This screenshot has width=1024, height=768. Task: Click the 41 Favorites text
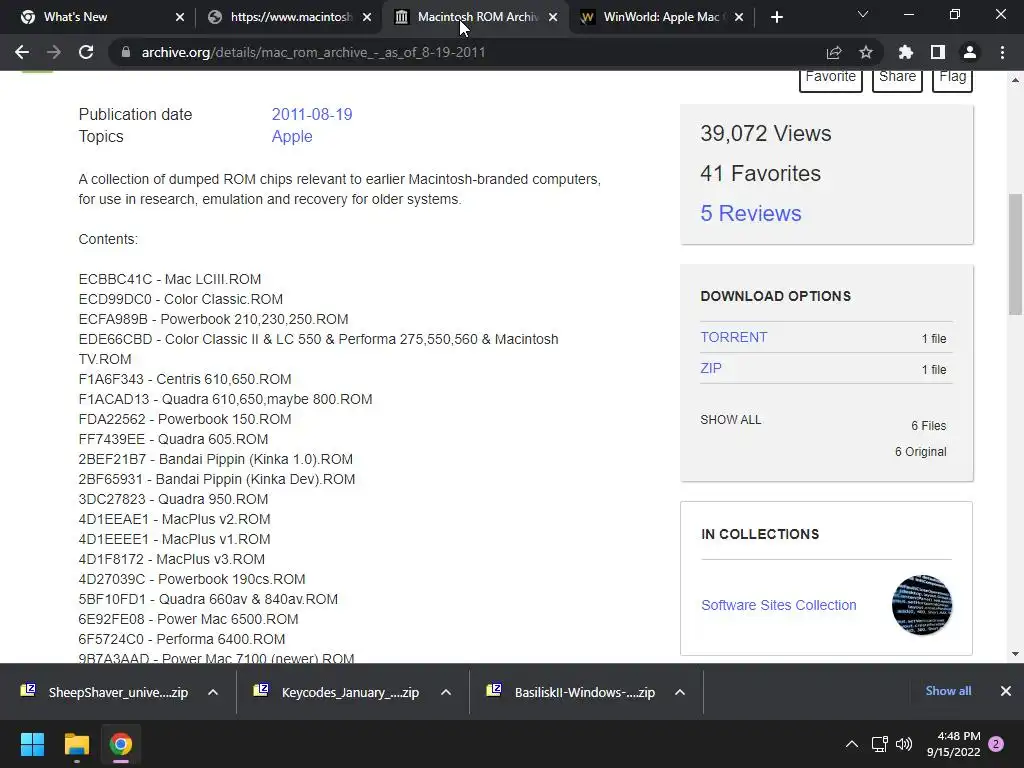coord(760,173)
